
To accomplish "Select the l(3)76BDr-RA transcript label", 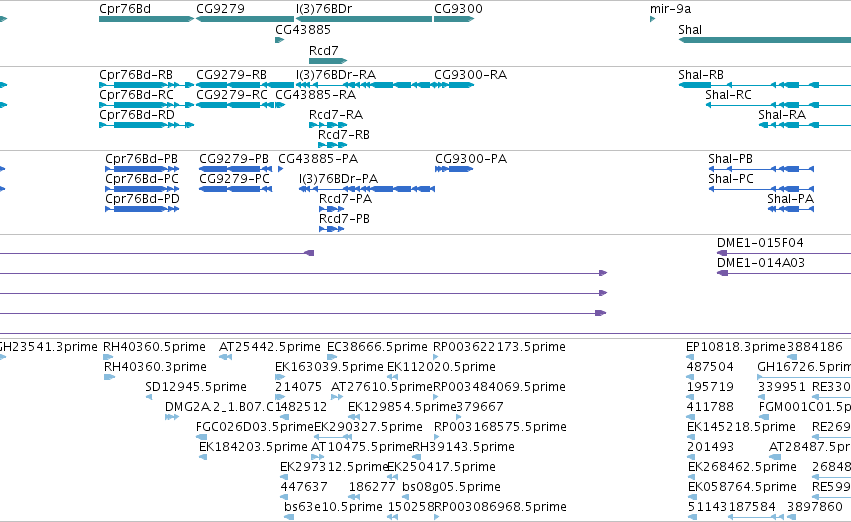I will (336, 75).
